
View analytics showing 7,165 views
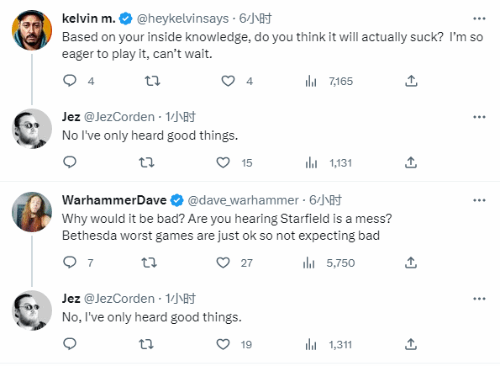click(x=329, y=81)
